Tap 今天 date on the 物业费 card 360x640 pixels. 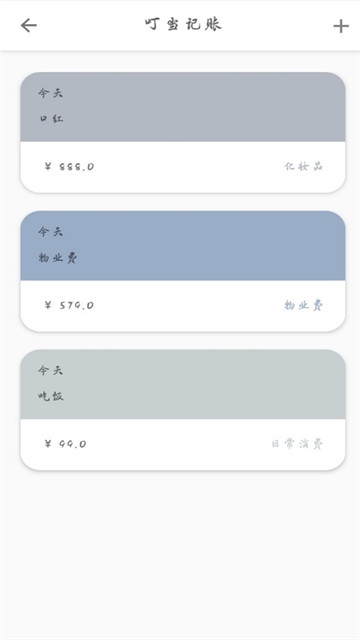pos(51,232)
